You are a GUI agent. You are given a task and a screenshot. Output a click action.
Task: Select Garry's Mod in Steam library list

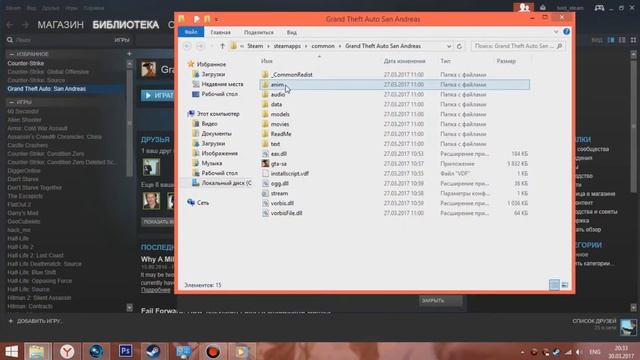click(x=23, y=213)
